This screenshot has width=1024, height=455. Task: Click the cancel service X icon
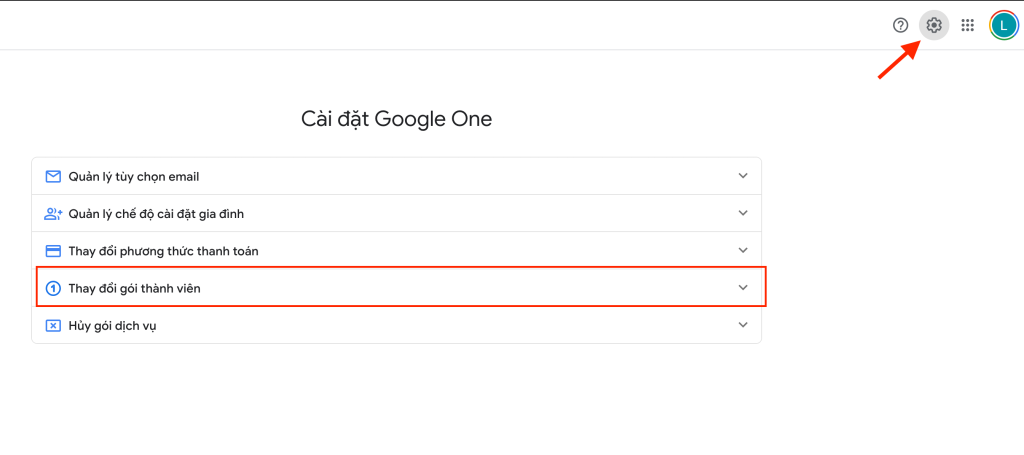pos(53,325)
